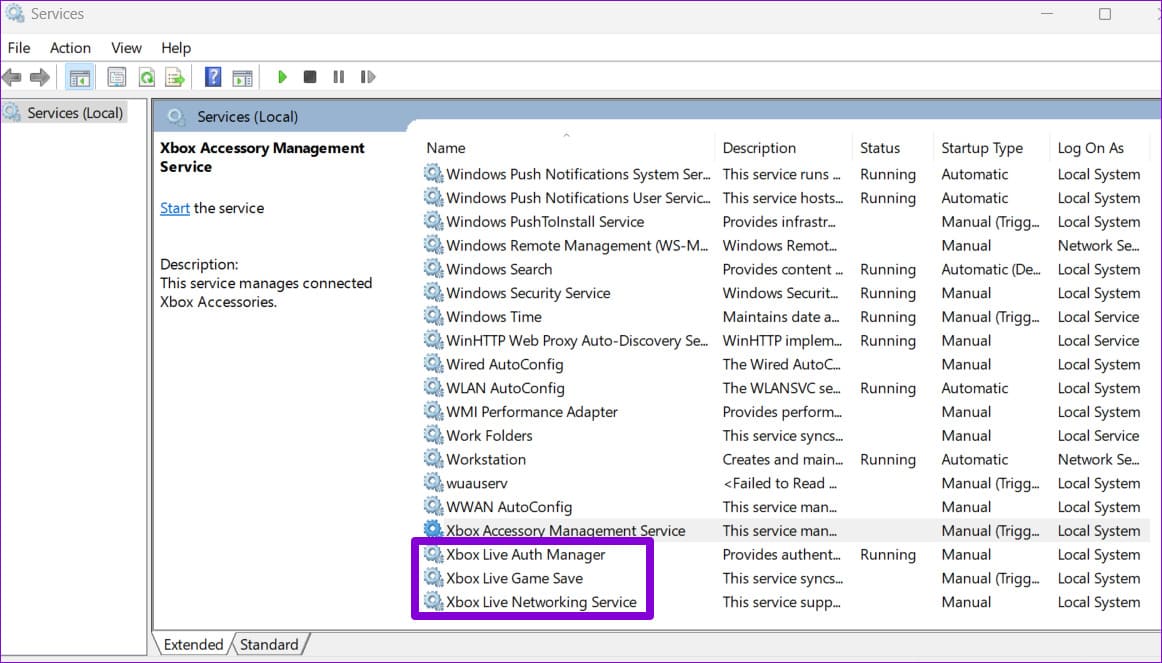Click the Refresh toolbar icon
The image size is (1162, 663).
pyautogui.click(x=147, y=77)
